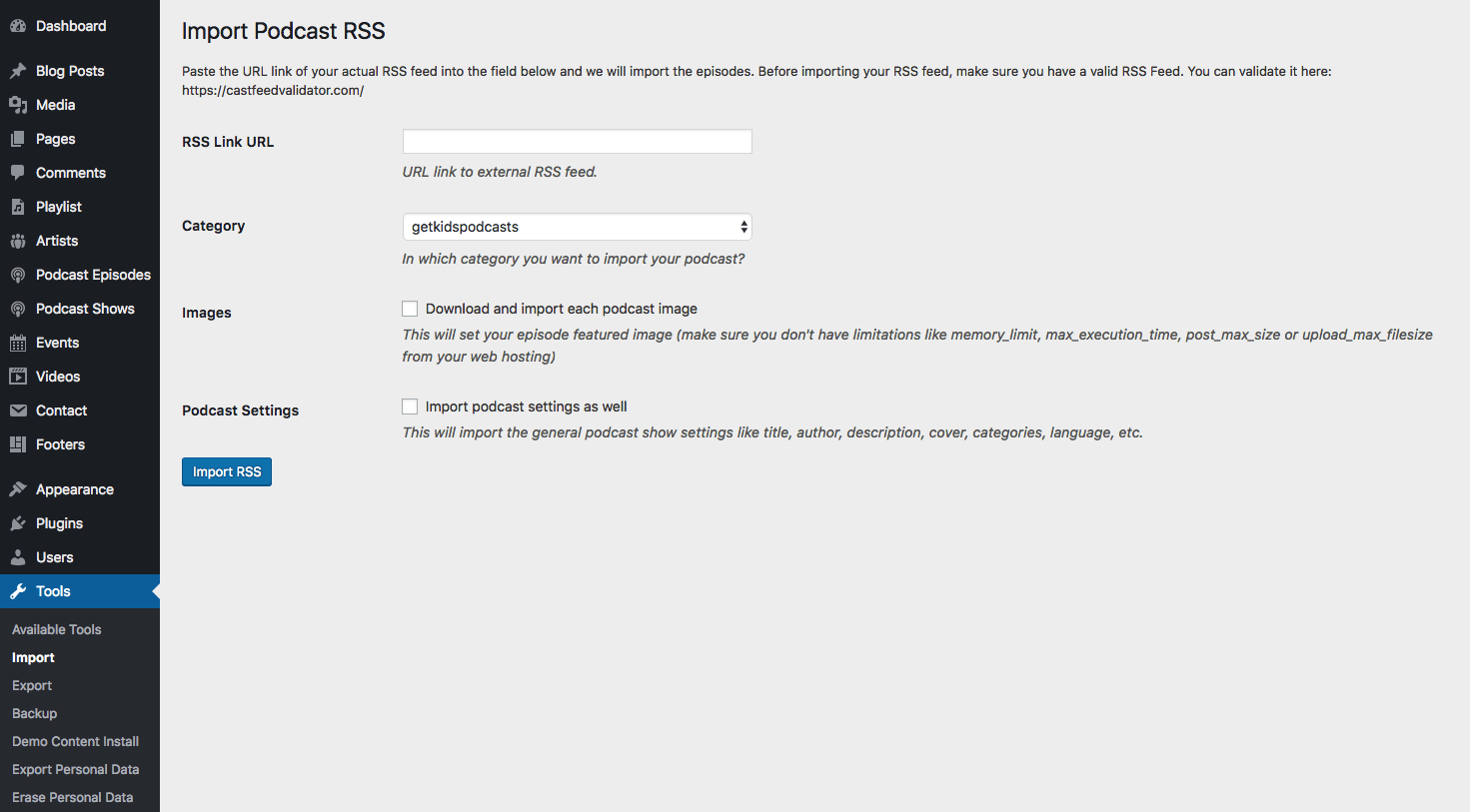Check Import podcast settings as well
Image resolution: width=1470 pixels, height=812 pixels.
(x=410, y=406)
